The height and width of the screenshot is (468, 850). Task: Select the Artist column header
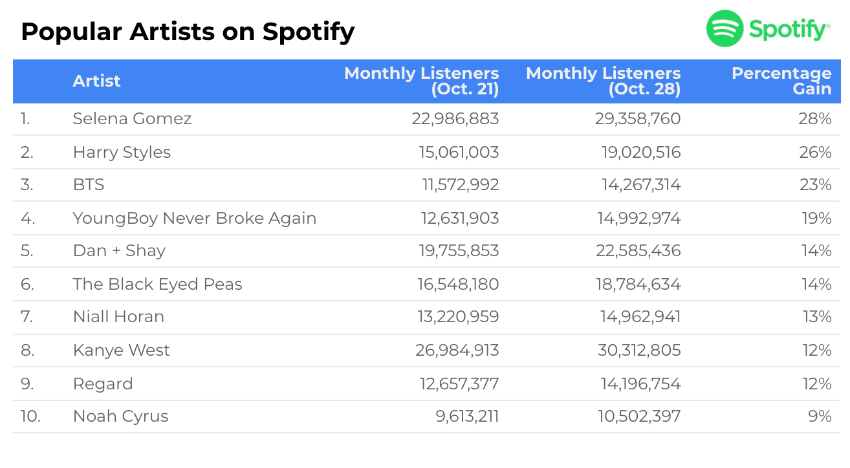97,81
